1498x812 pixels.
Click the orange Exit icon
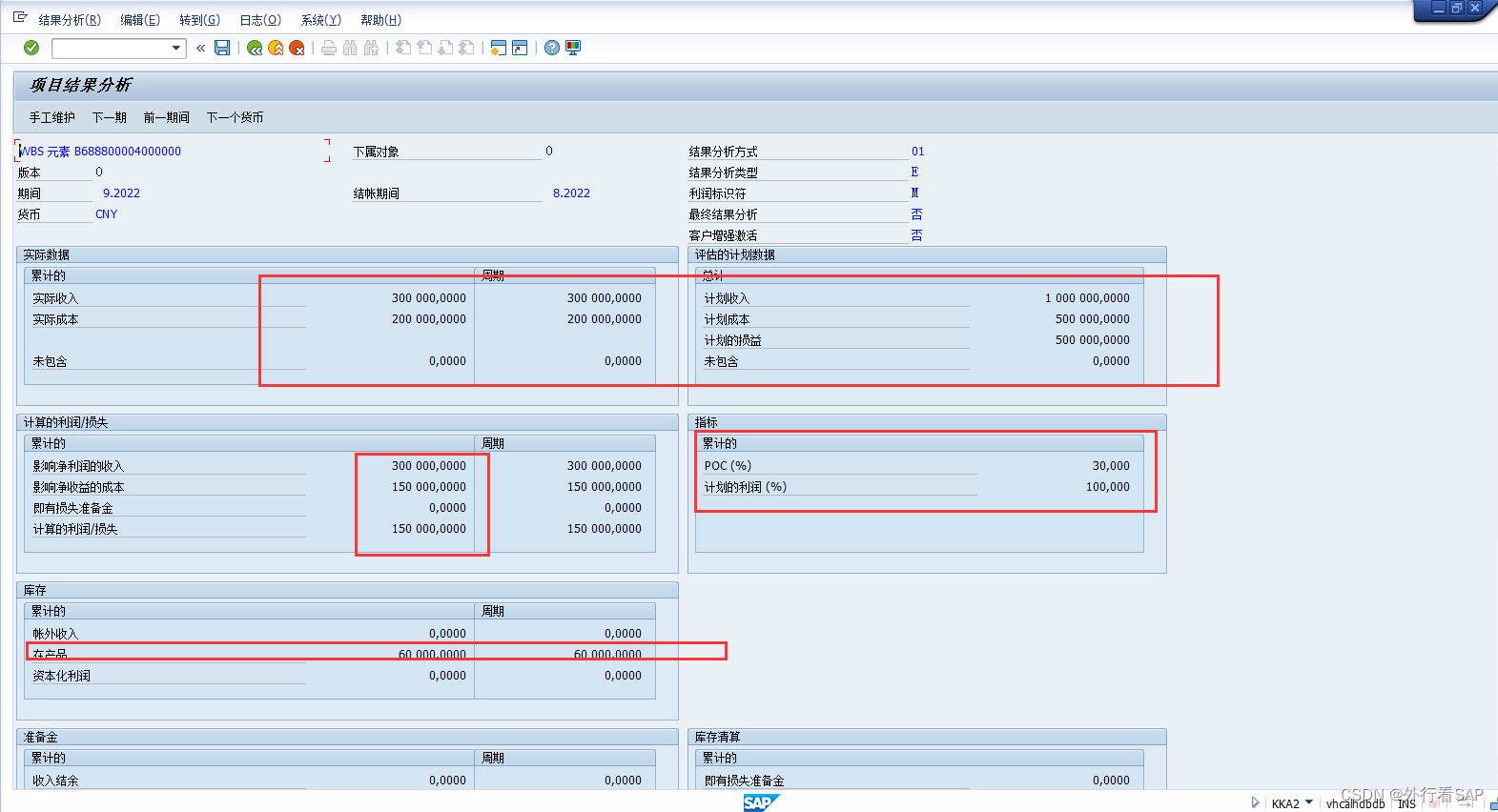click(276, 48)
